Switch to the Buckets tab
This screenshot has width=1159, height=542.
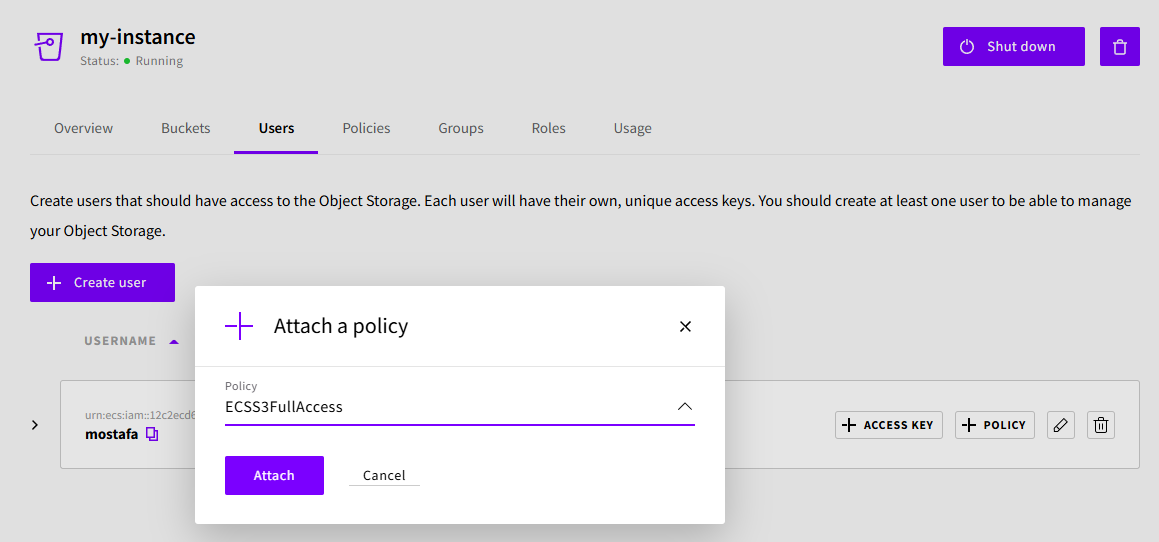186,128
